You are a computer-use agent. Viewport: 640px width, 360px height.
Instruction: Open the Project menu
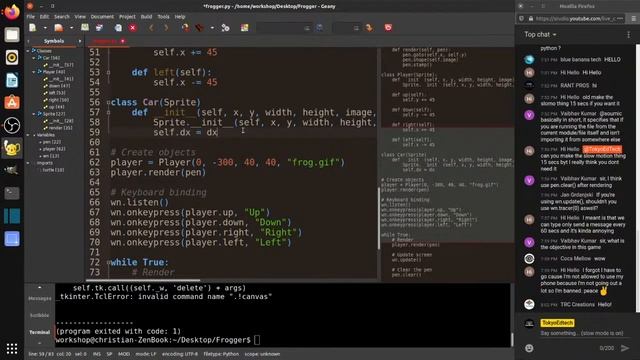[127, 17]
